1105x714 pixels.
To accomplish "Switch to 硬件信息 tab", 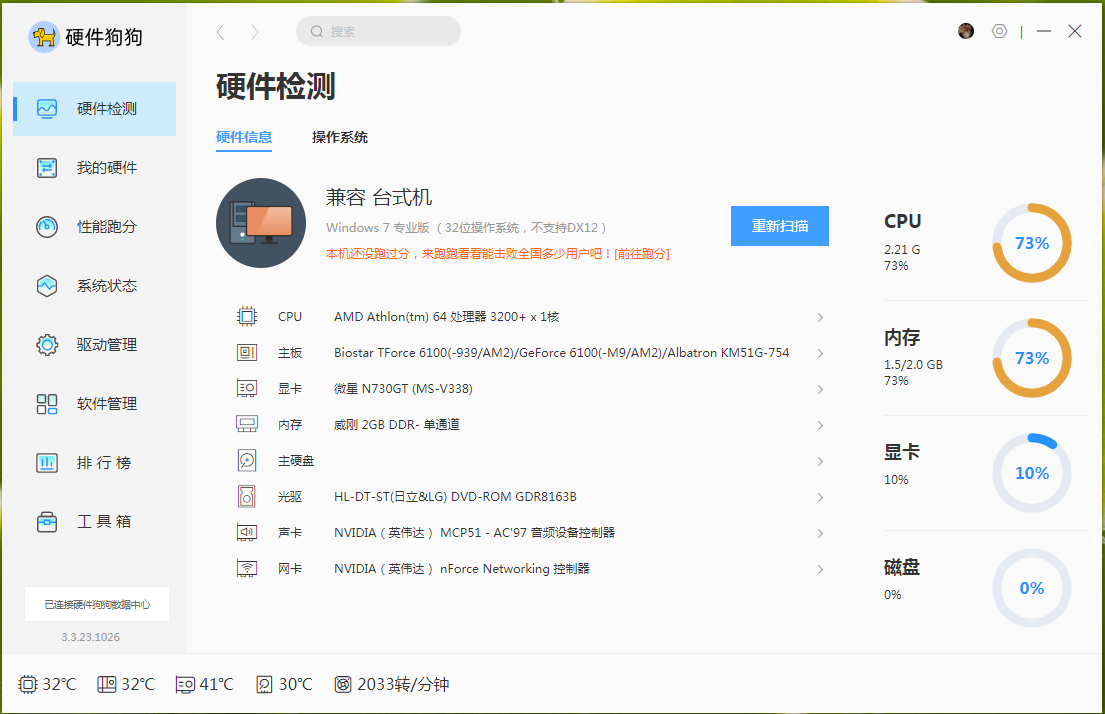I will coord(244,137).
